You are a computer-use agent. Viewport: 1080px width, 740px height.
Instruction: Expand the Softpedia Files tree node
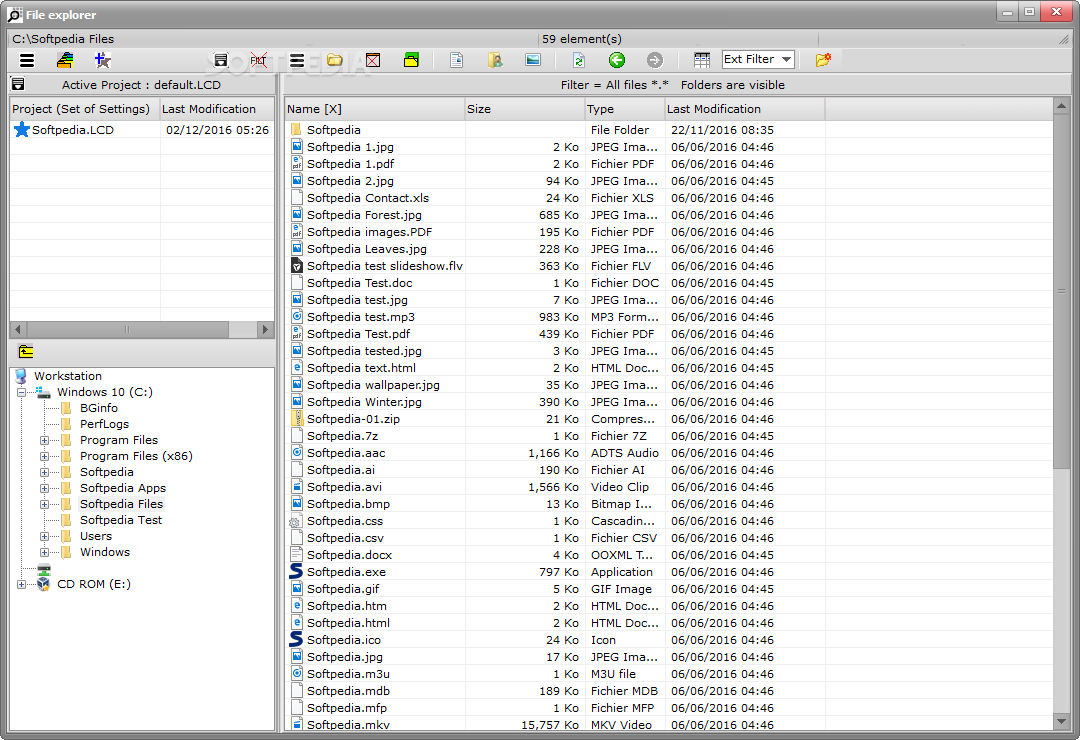44,504
